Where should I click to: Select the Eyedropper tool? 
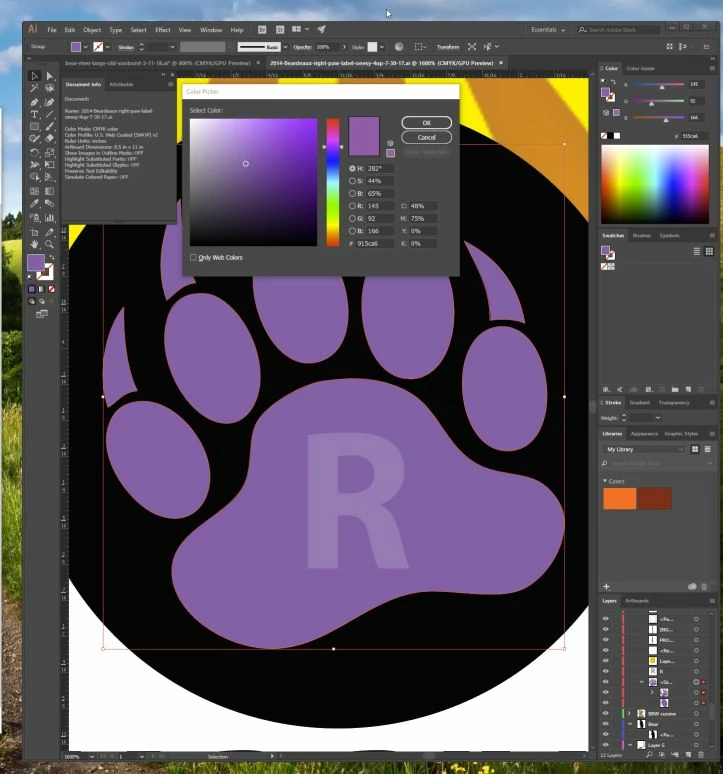[35, 203]
